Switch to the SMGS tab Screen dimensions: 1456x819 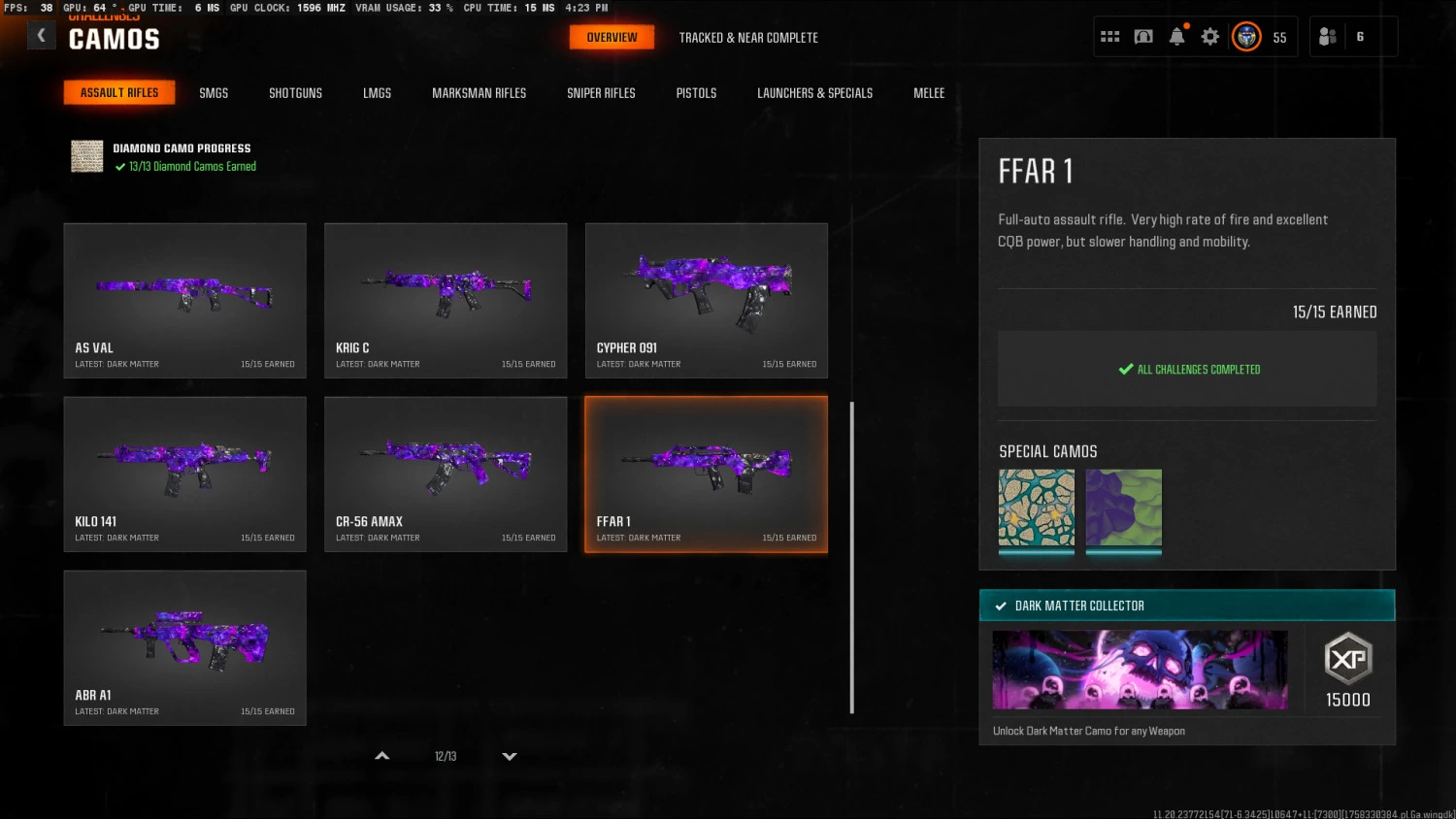tap(214, 93)
